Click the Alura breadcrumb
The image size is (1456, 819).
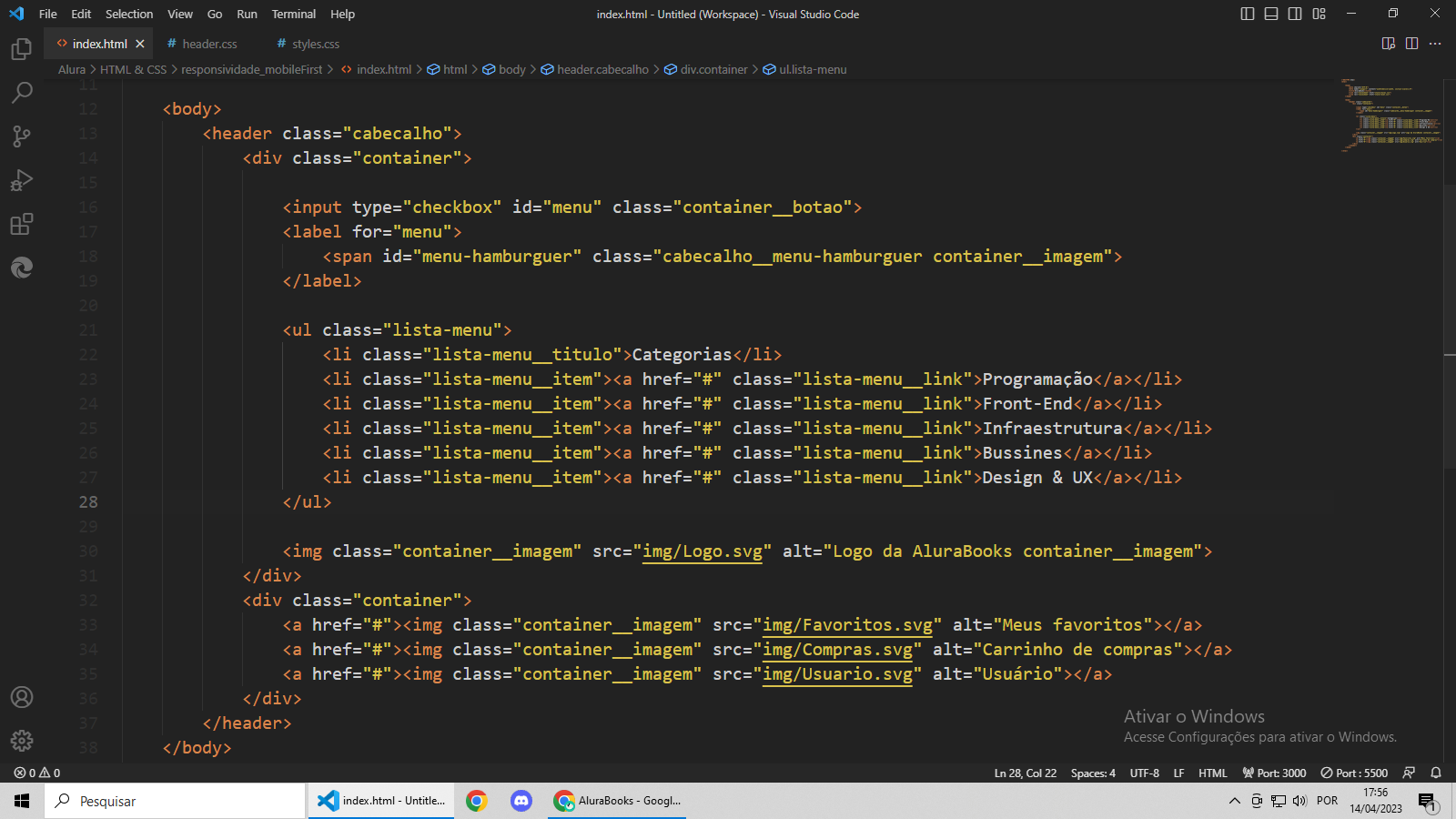point(72,69)
